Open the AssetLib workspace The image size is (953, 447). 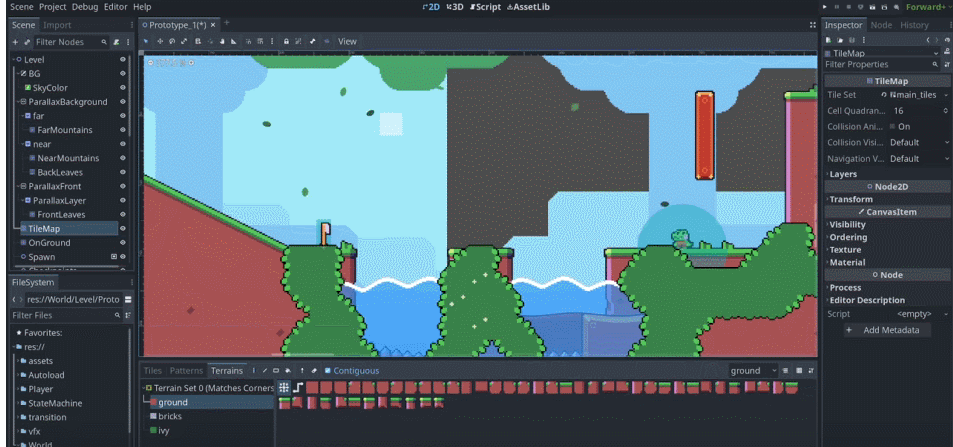point(530,7)
